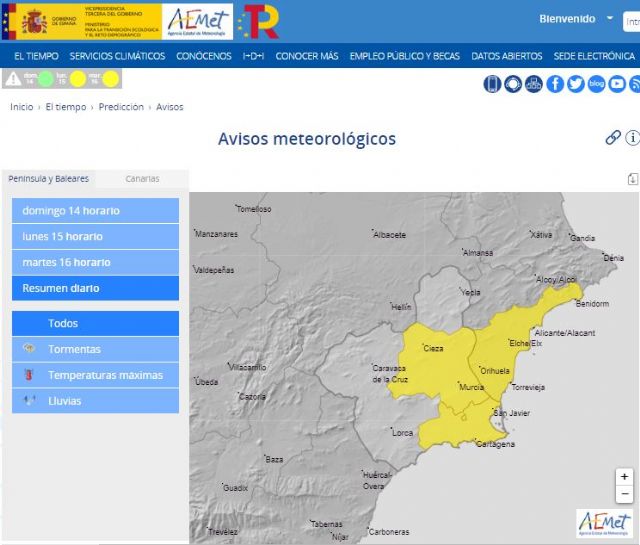Click the Avisos meteorológicos heading
Screen dimensions: 640x545
[x=307, y=139]
